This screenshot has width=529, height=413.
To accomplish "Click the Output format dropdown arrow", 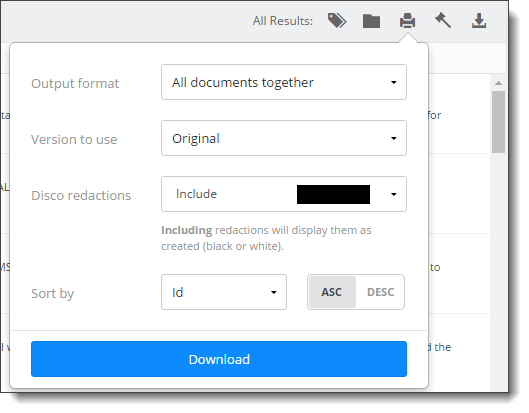I will [x=394, y=82].
